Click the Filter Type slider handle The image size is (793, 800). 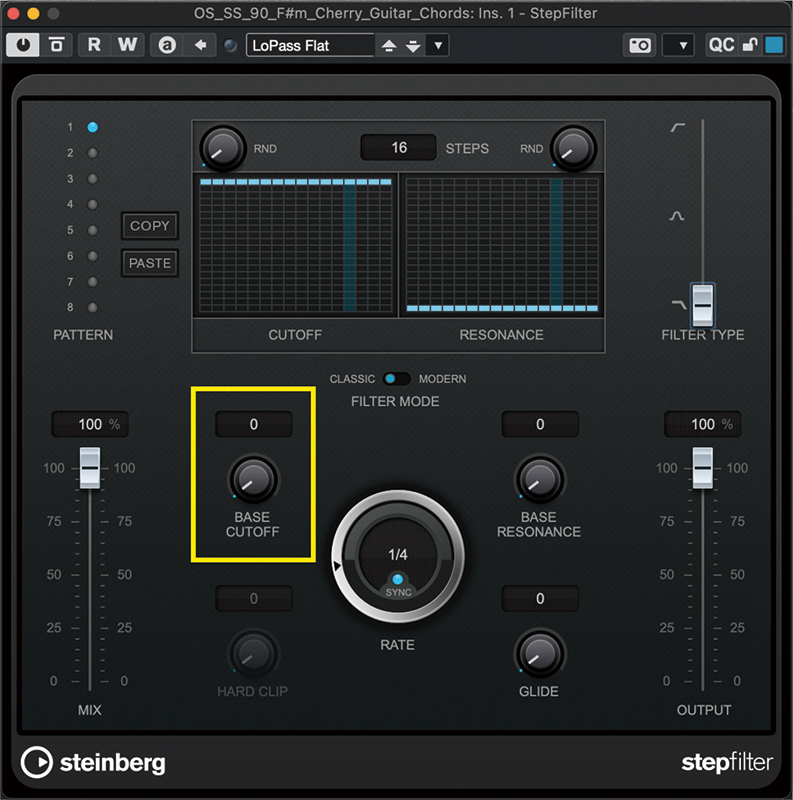pyautogui.click(x=703, y=305)
